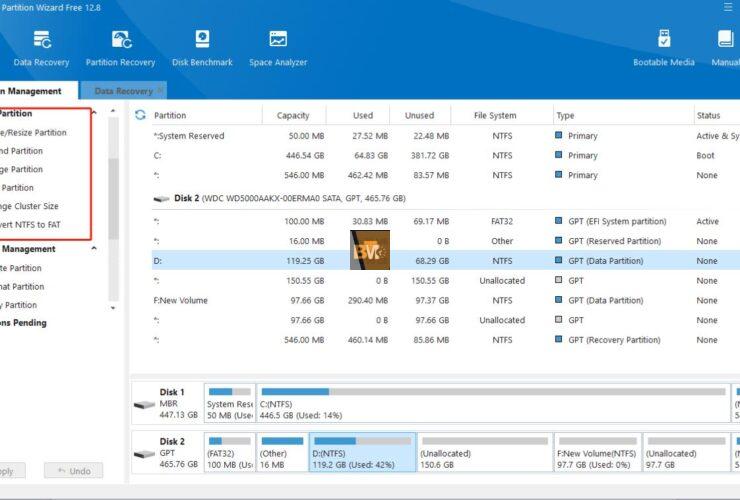Viewport: 740px width, 500px height.
Task: Start the Space Analyzer tool
Action: 277,47
